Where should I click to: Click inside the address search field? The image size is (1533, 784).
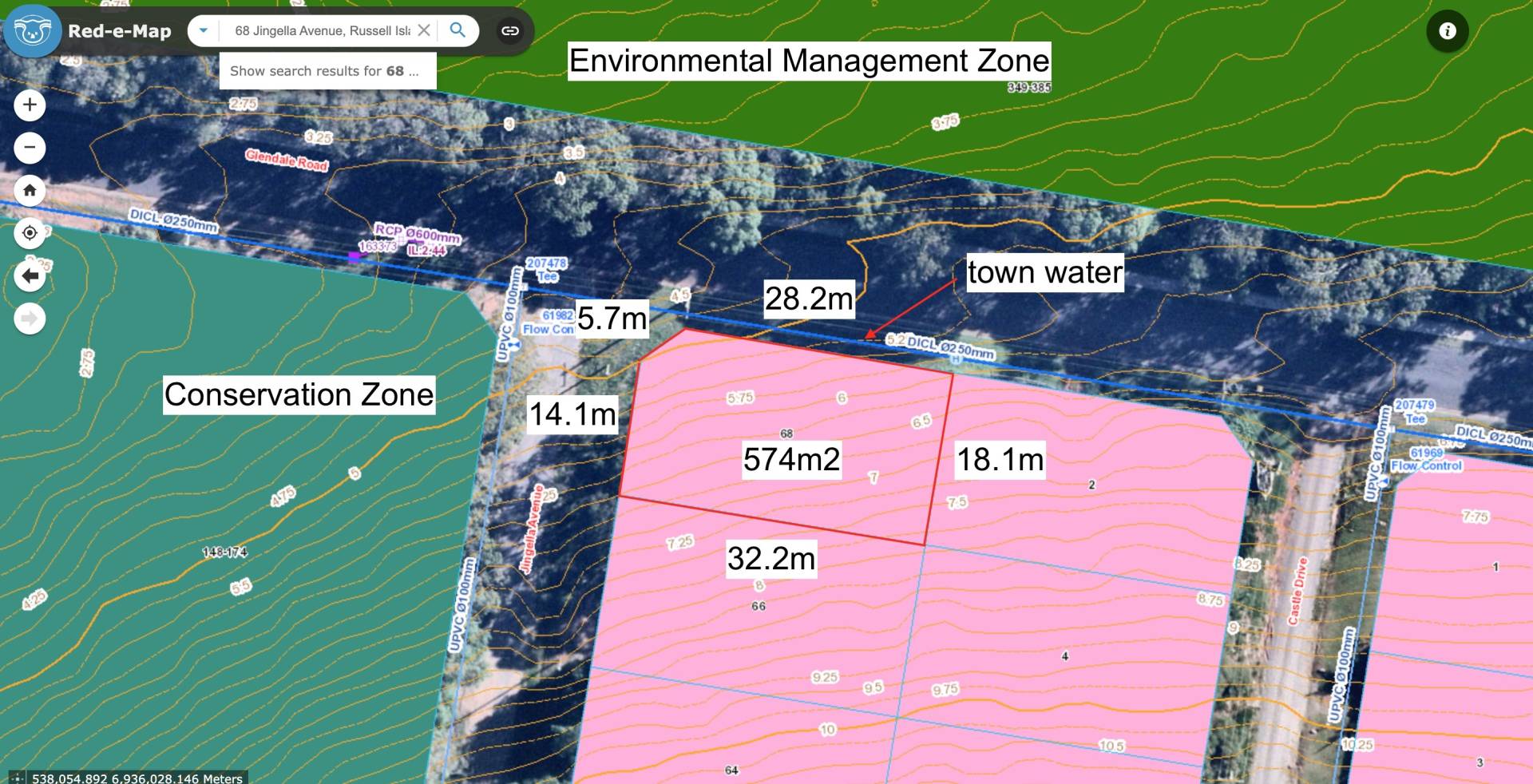click(x=323, y=30)
